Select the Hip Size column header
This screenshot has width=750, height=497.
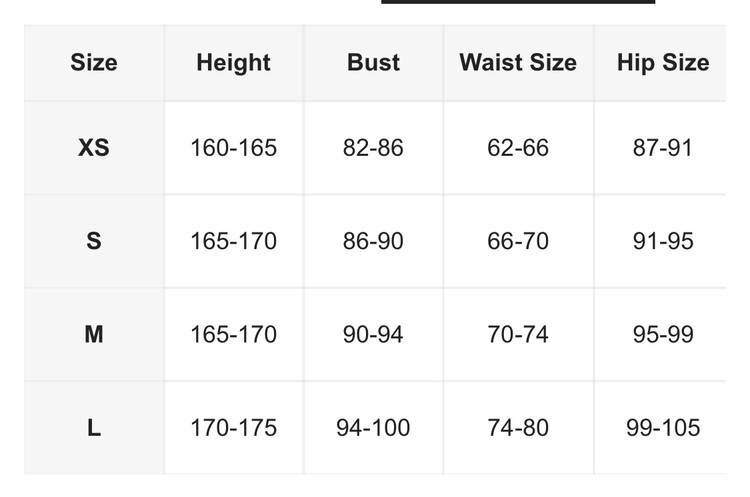(x=663, y=62)
